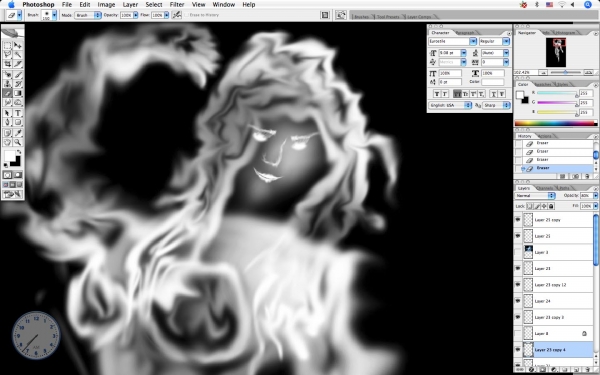Select the Brush tool in toolbox

[x=18, y=75]
